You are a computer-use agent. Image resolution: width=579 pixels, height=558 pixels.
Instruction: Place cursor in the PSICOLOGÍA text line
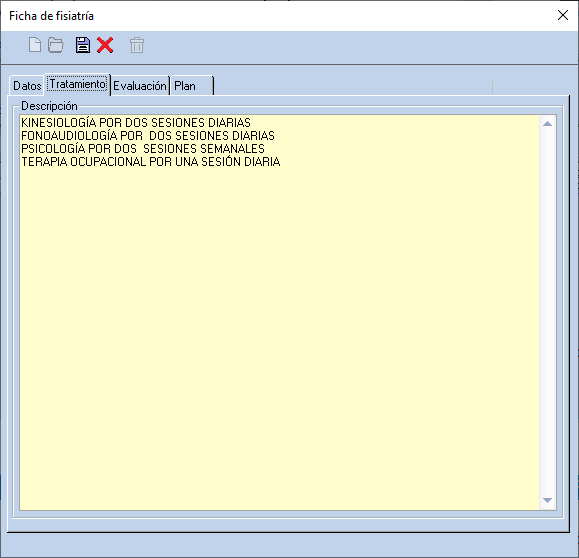pyautogui.click(x=143, y=149)
